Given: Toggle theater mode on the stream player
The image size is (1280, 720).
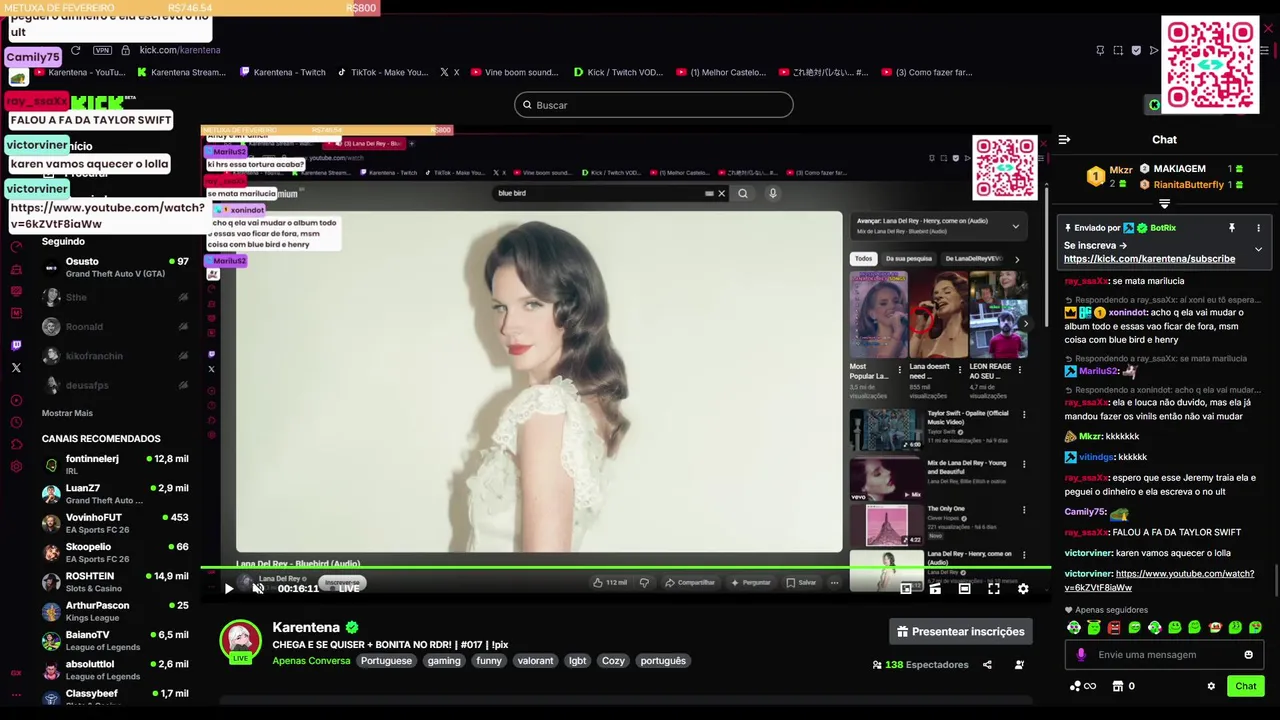Looking at the screenshot, I should click(x=964, y=589).
